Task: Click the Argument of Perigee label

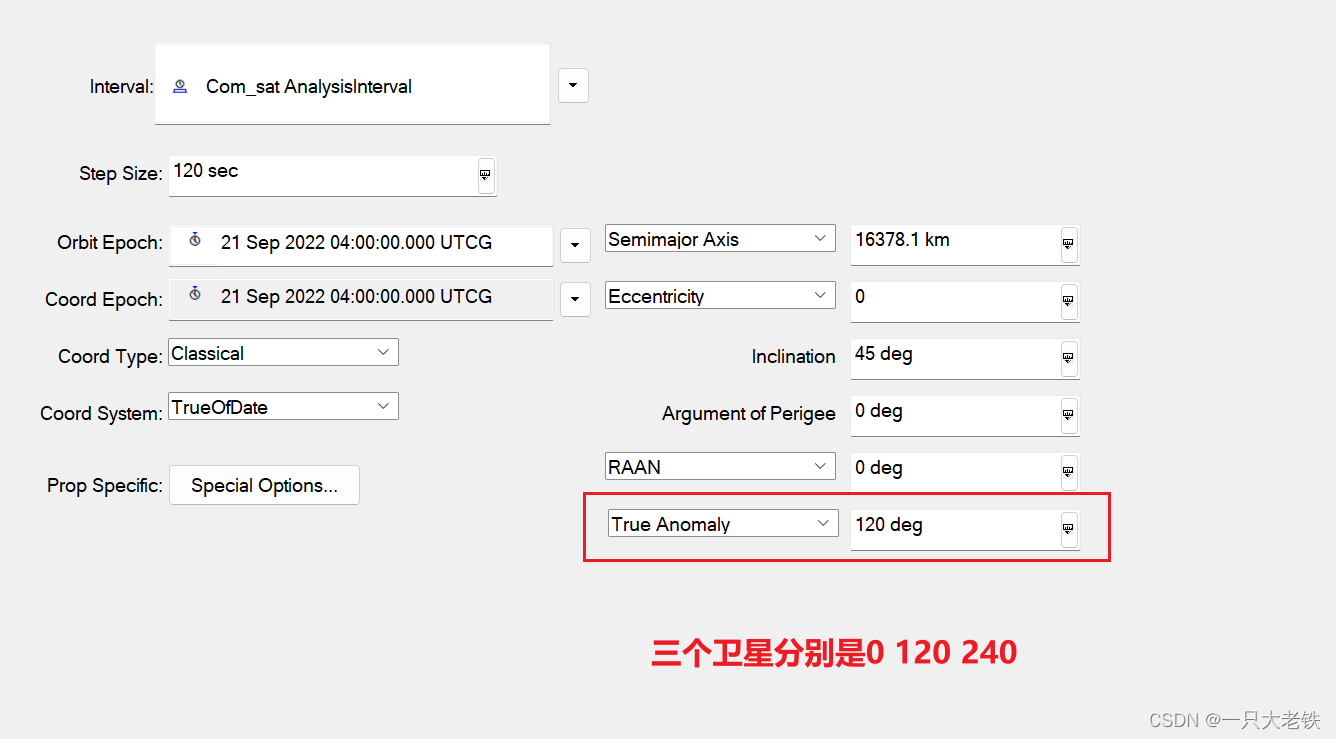Action: 749,413
